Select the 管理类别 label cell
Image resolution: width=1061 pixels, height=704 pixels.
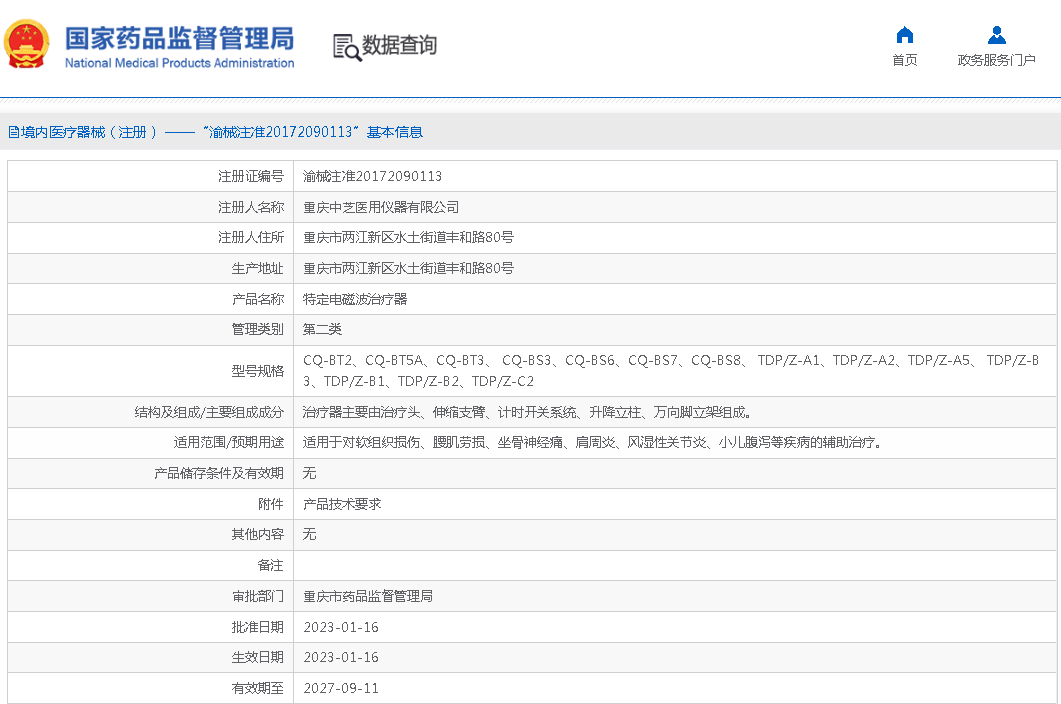(x=150, y=330)
